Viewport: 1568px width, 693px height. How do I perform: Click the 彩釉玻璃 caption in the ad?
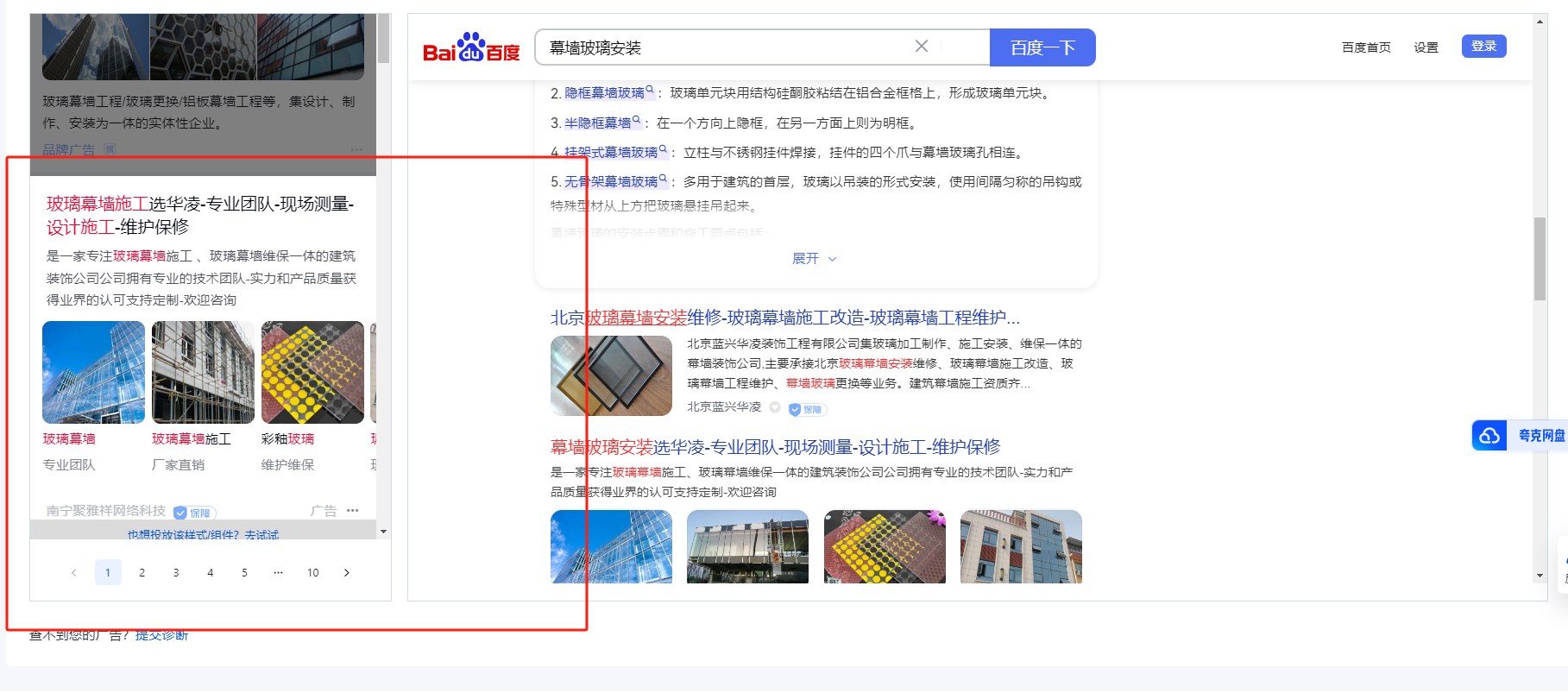click(288, 439)
